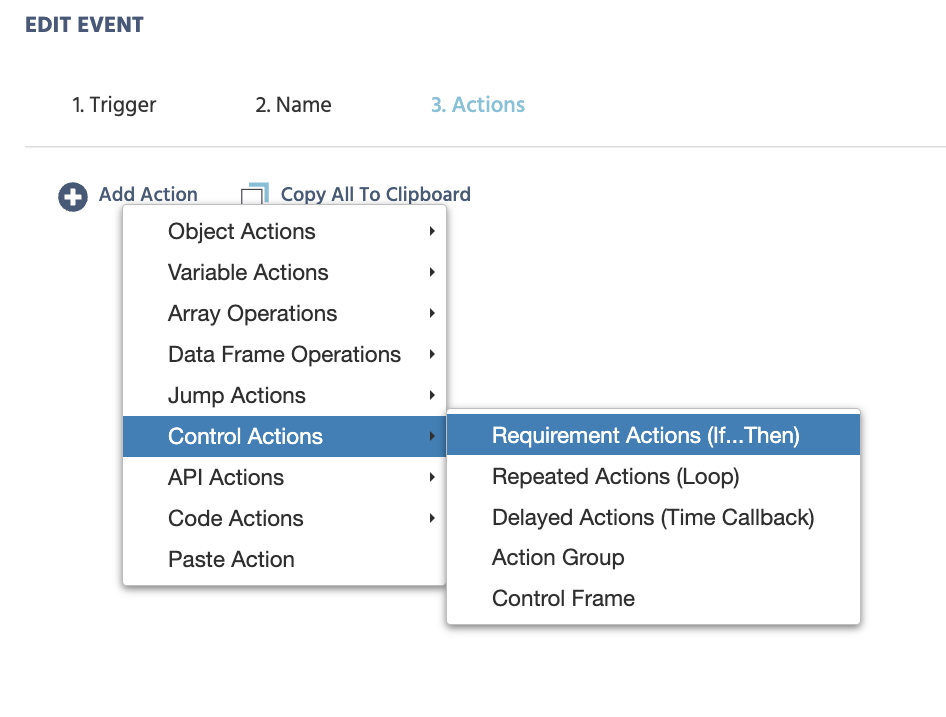Open the Object Actions submenu
The width and height of the screenshot is (946, 717).
click(284, 231)
